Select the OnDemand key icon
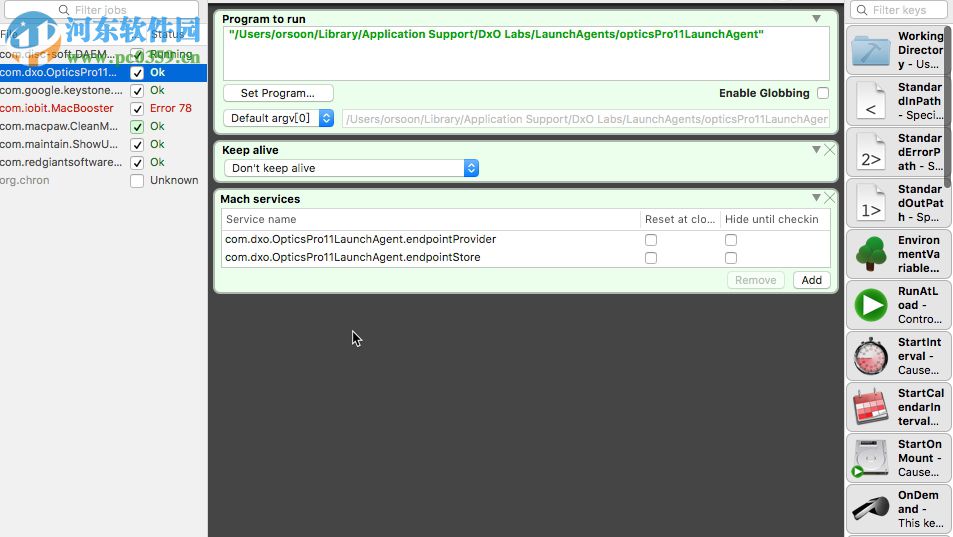Viewport: 953px width, 537px height. tap(871, 509)
